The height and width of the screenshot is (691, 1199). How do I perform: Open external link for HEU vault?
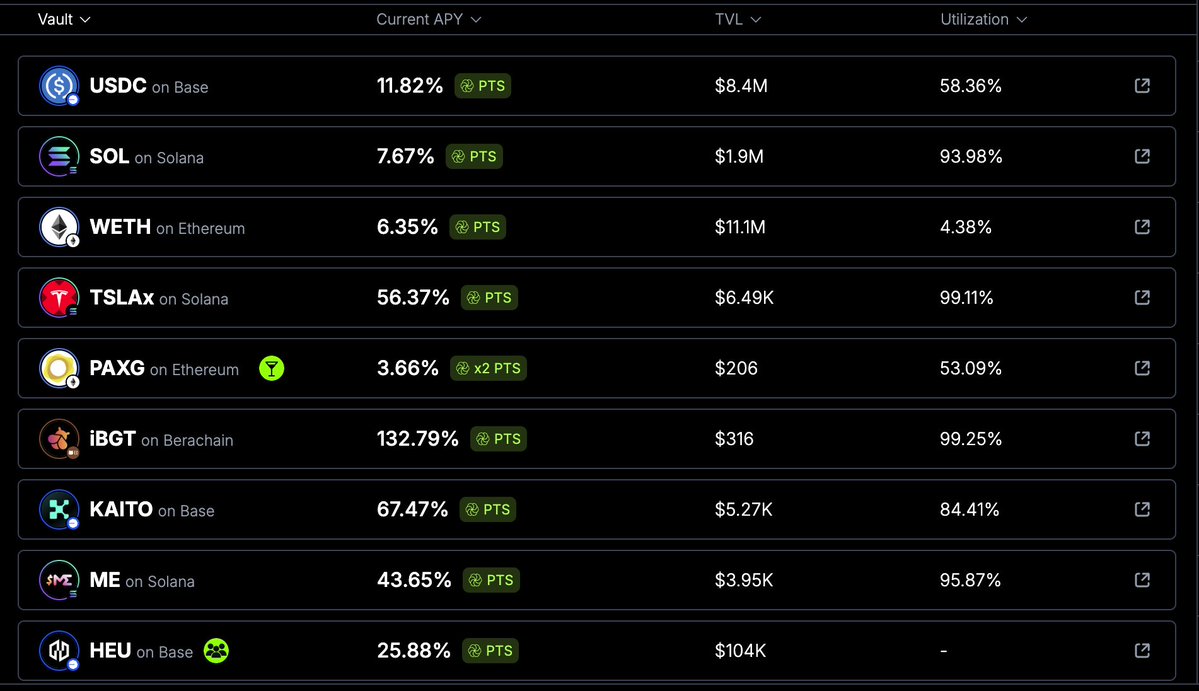[x=1142, y=650]
